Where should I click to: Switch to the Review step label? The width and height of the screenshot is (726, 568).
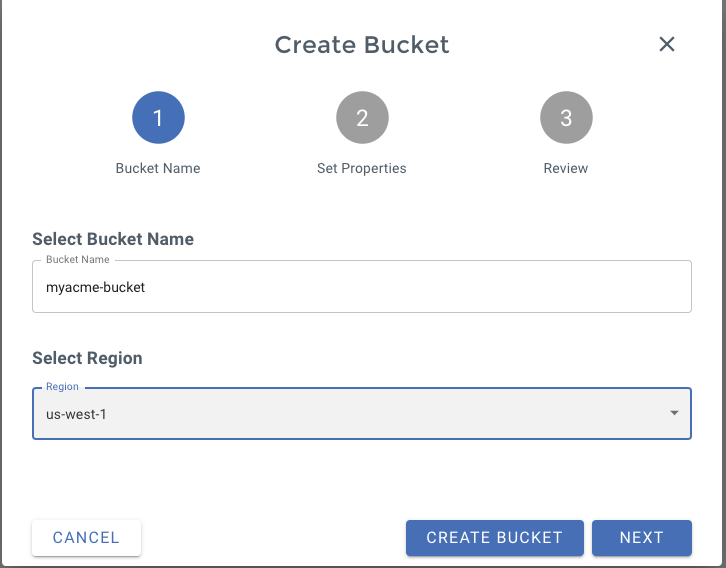coord(566,168)
